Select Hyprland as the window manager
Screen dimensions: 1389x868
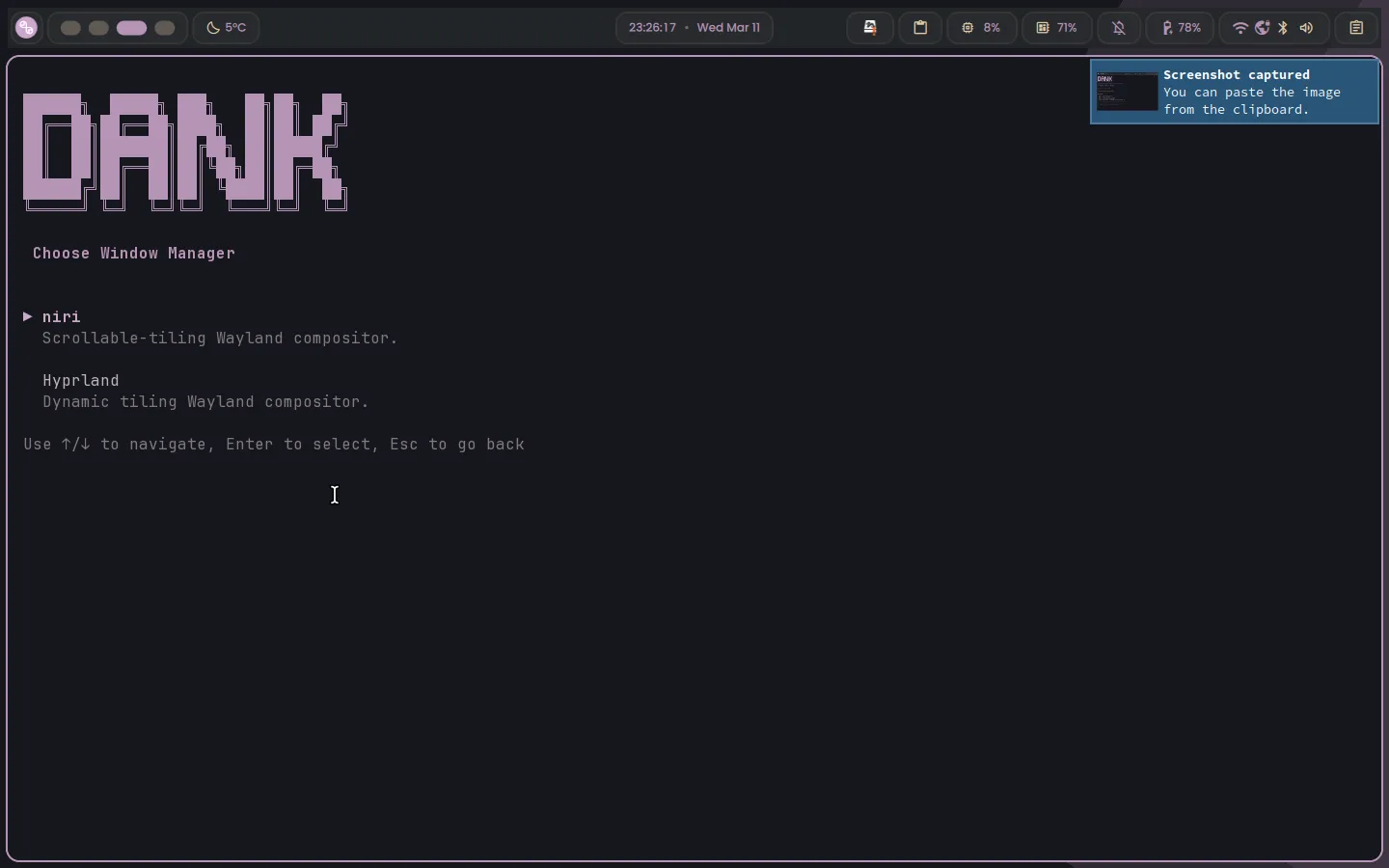(81, 381)
